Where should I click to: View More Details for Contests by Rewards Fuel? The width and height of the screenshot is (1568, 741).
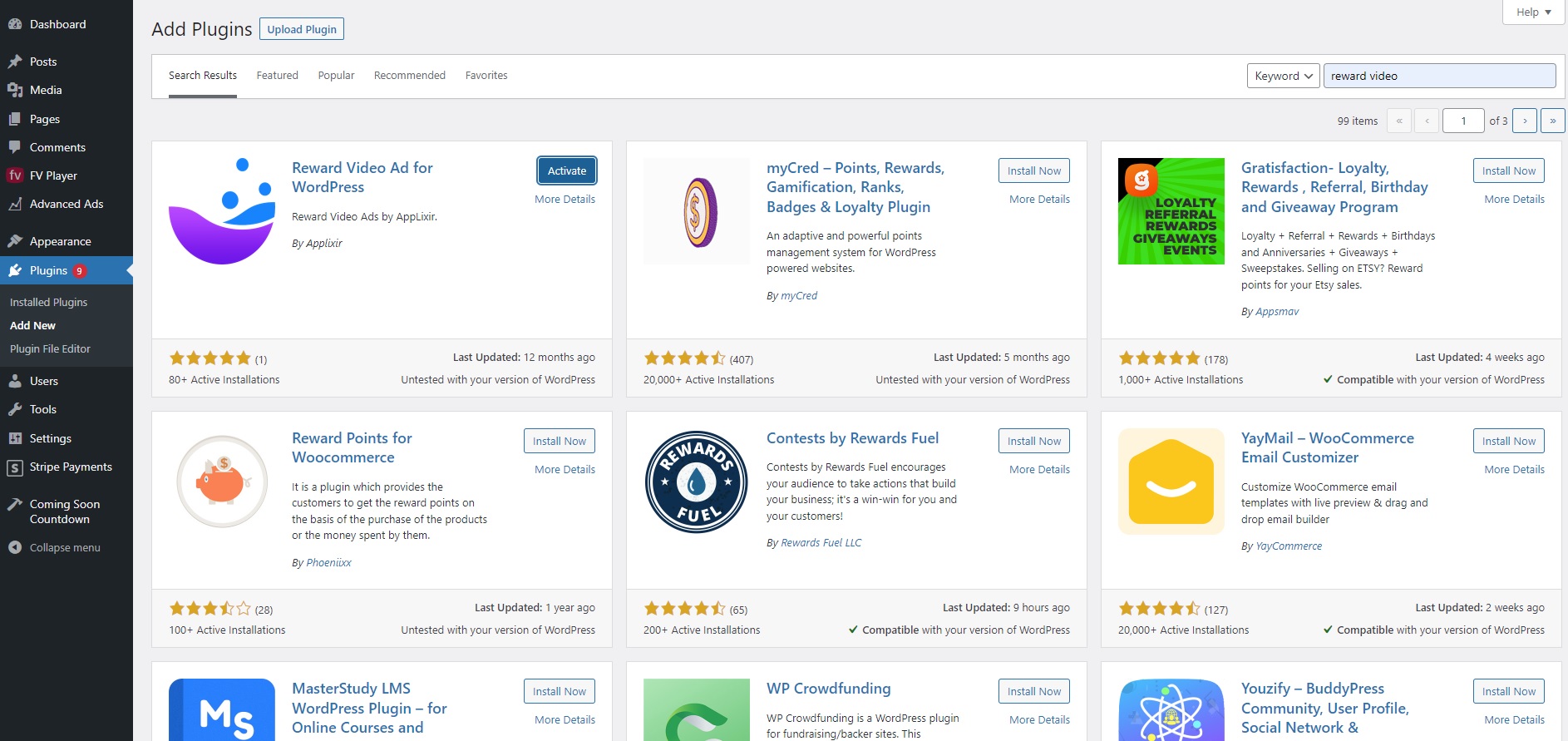click(x=1039, y=470)
